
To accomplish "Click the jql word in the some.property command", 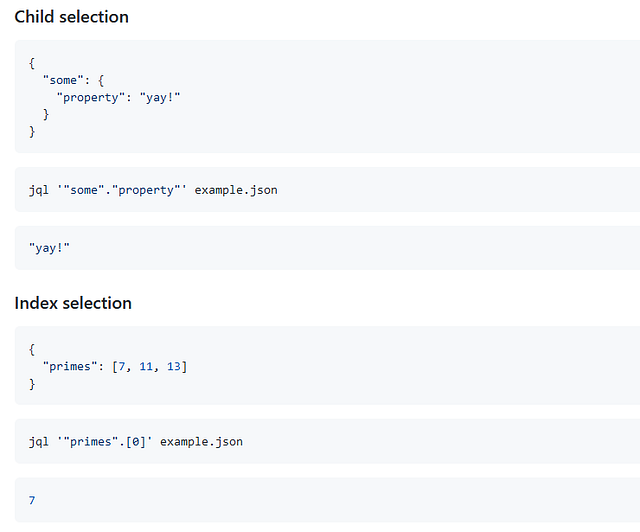I will [x=39, y=189].
